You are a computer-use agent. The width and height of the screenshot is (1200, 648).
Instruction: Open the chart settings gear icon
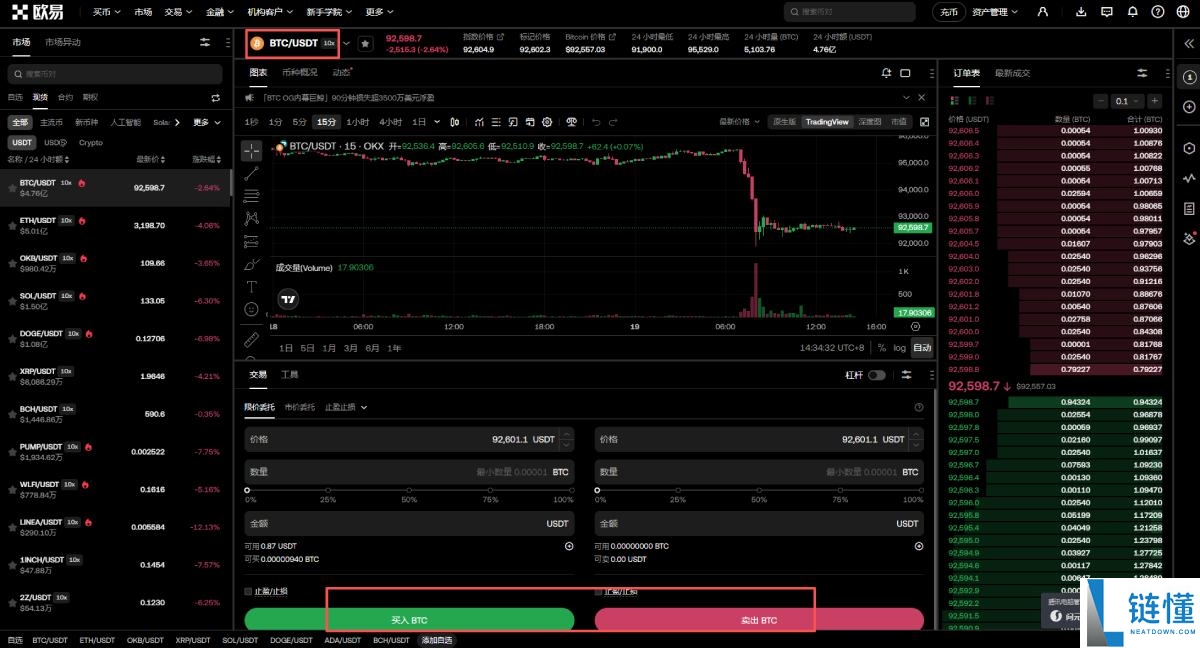point(547,122)
